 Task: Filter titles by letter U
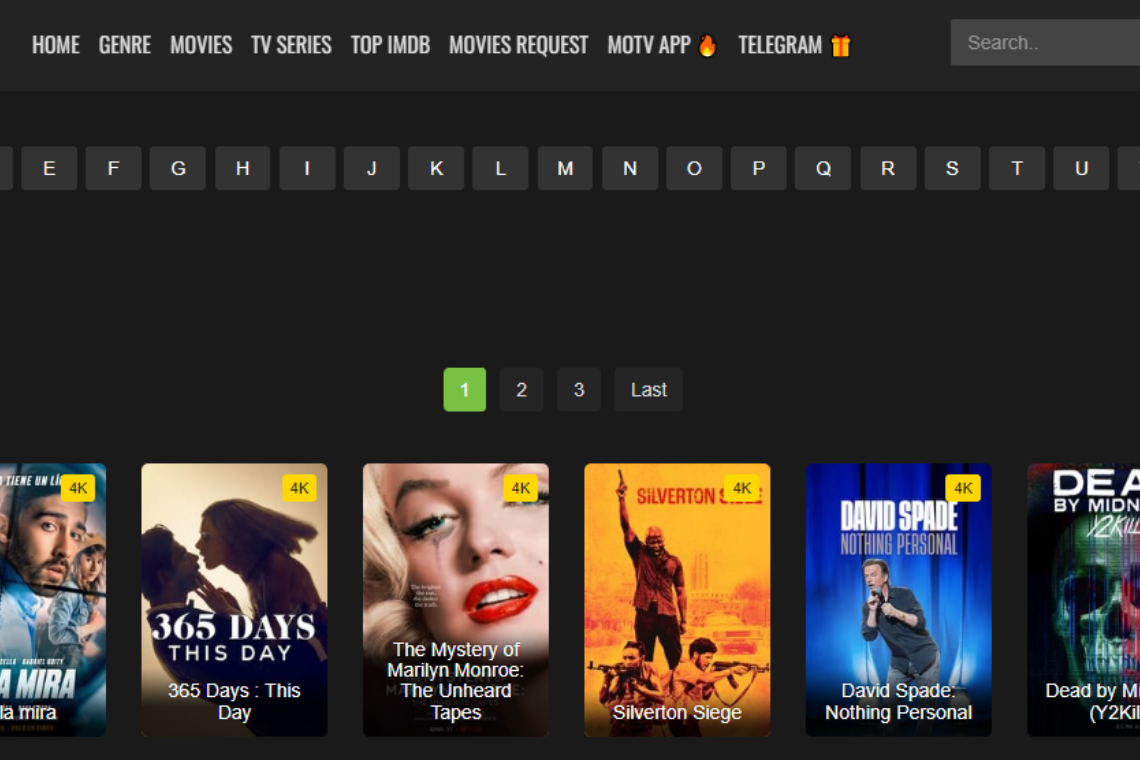pyautogui.click(x=1082, y=168)
